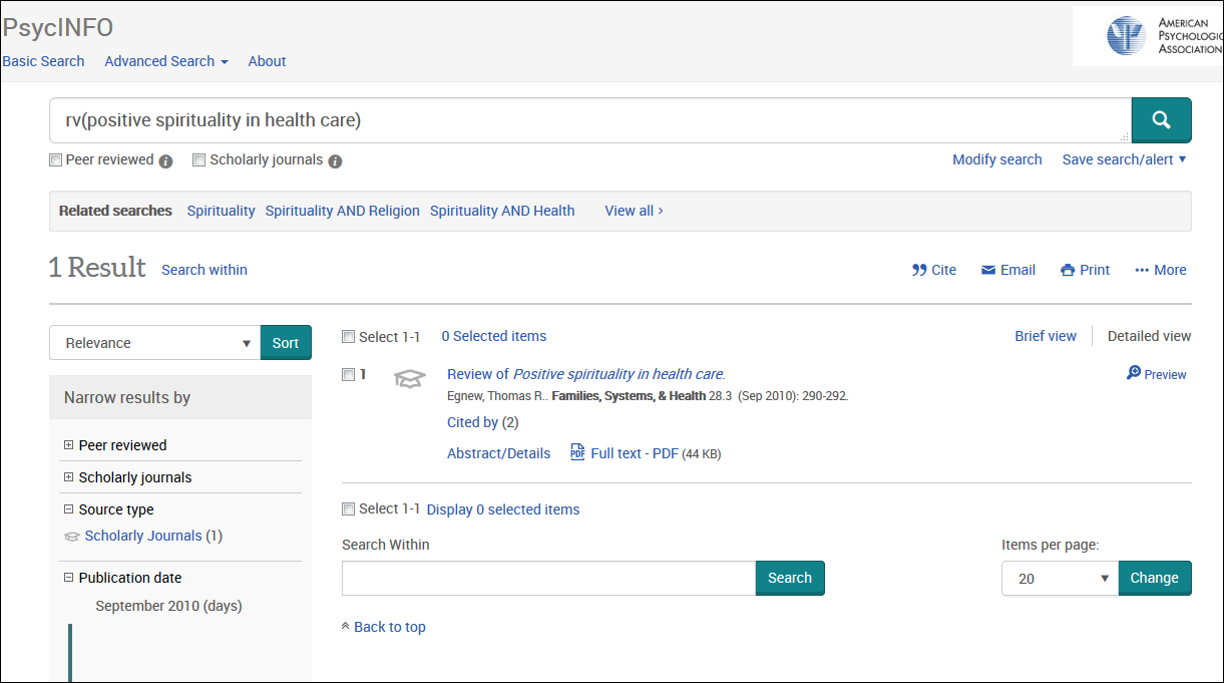1224x683 pixels.
Task: Click graduation cap icon beside Scholarly Journals filter
Action: (71, 536)
